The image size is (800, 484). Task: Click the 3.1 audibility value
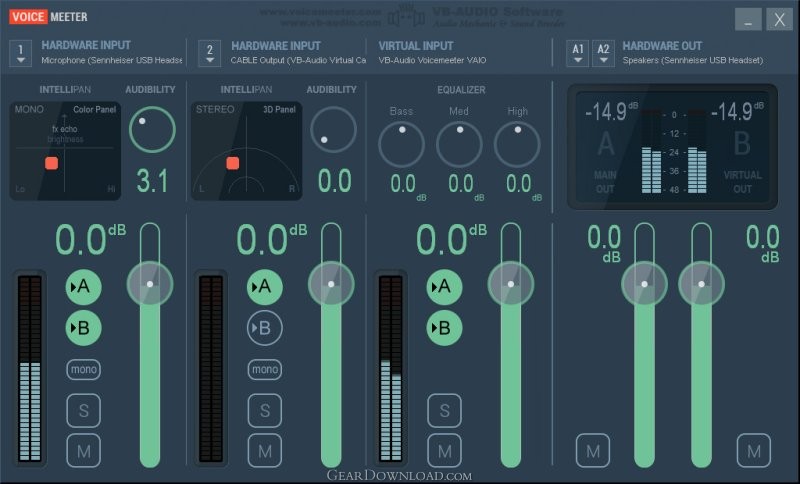pos(152,181)
